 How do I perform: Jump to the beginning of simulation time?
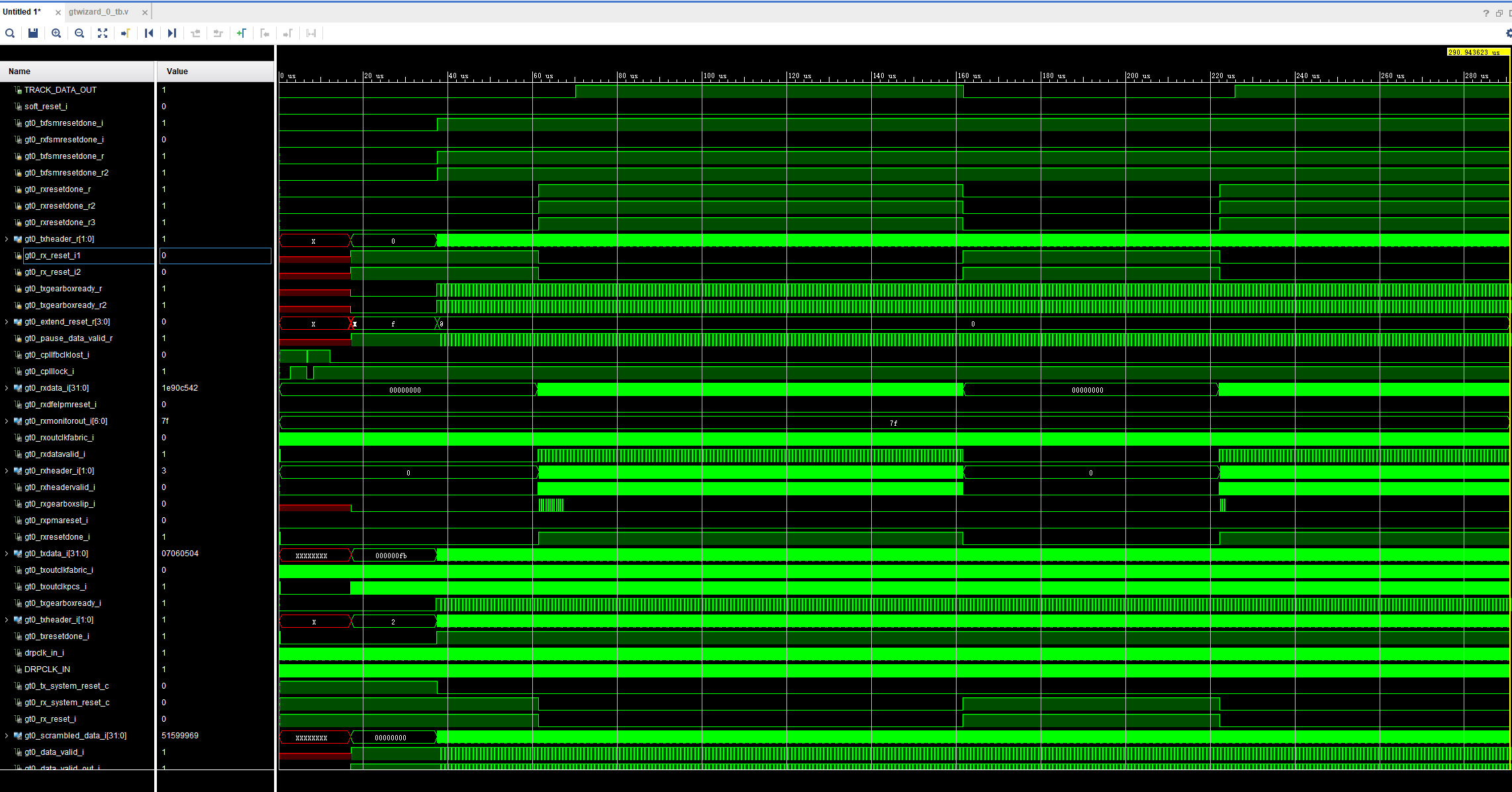[x=149, y=33]
